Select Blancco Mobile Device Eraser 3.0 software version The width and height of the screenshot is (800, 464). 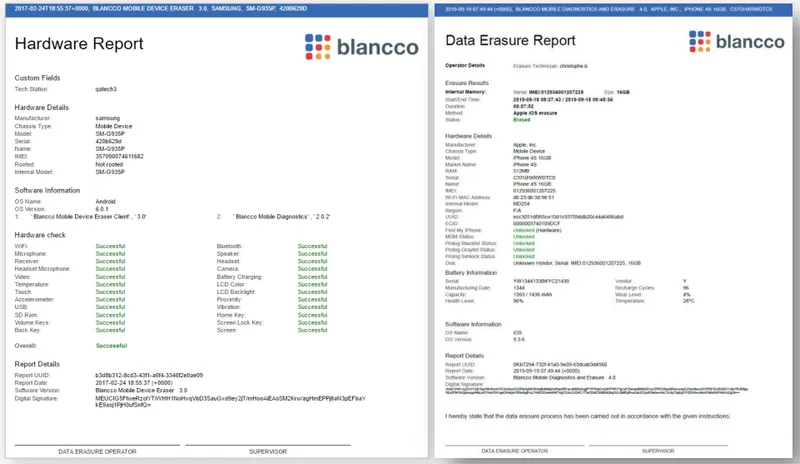pos(141,390)
